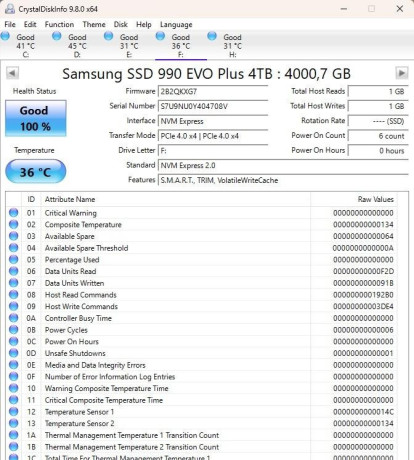Click the Firmware field 2B2QKXG7
Viewport: 414px width, 460px height.
[x=213, y=92]
